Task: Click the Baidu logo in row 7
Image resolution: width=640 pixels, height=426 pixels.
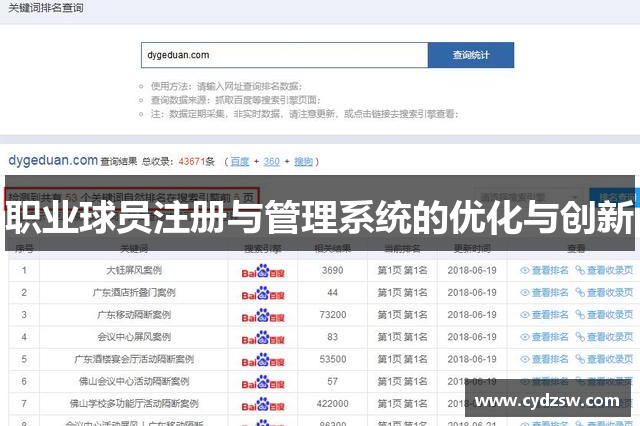Action: pyautogui.click(x=263, y=404)
